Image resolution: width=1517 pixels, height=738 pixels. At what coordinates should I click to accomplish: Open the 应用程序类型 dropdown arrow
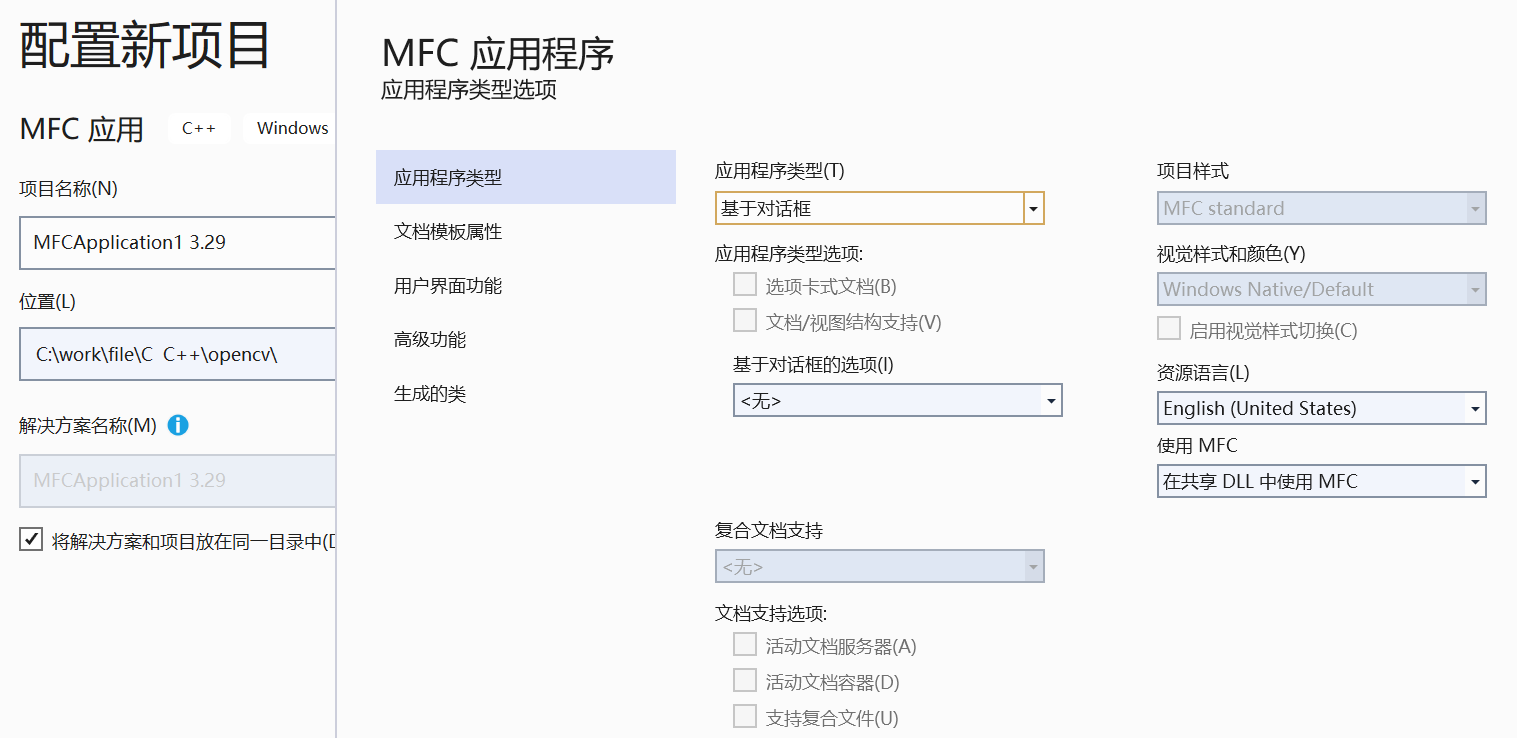coord(1033,208)
